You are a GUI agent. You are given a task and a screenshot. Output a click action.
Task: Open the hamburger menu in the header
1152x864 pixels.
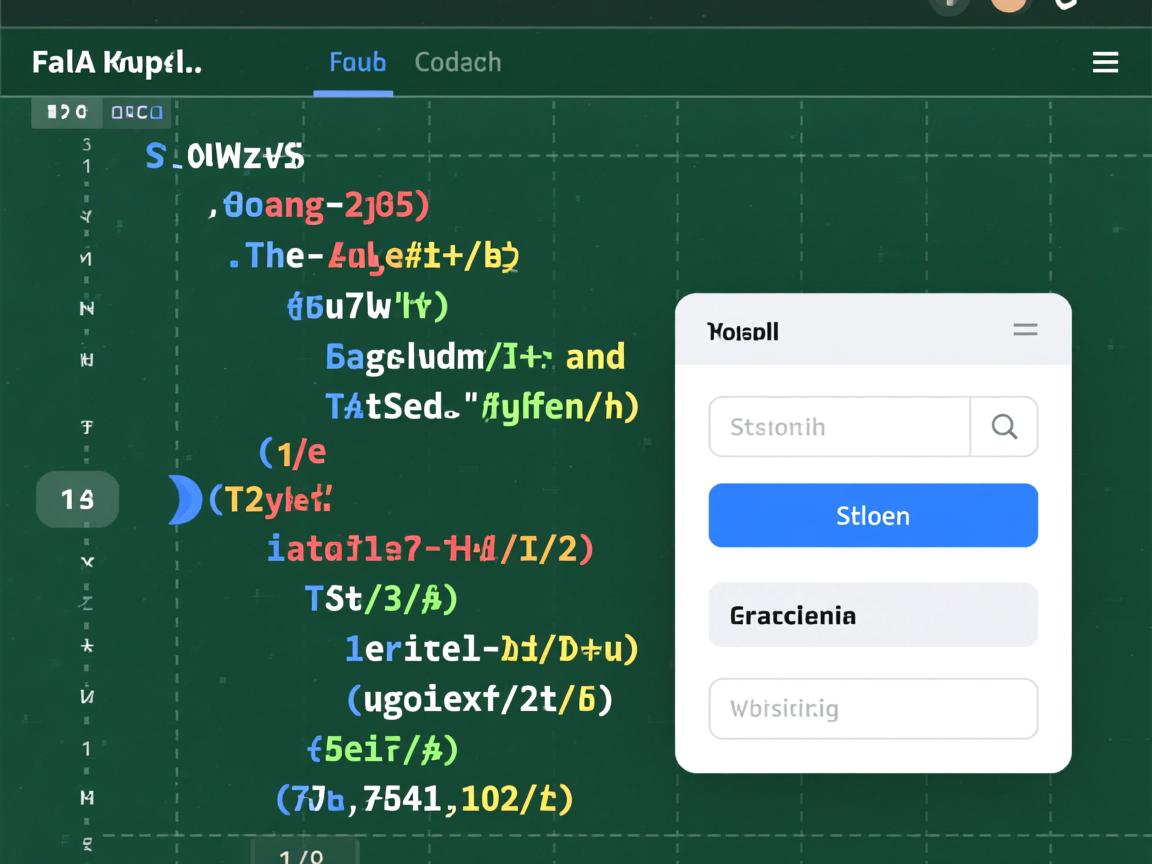1105,63
